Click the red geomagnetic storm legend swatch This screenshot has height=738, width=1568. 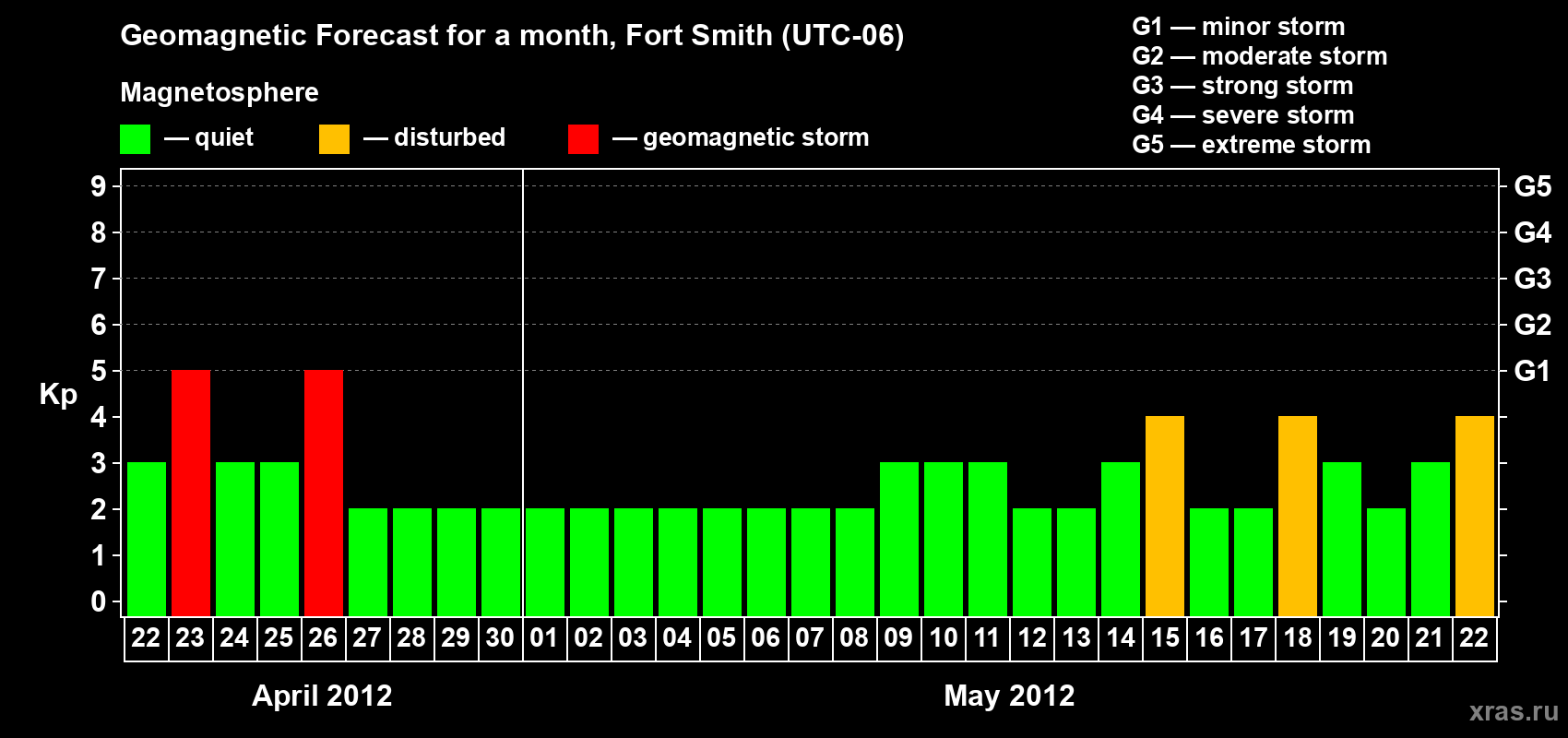(x=584, y=139)
